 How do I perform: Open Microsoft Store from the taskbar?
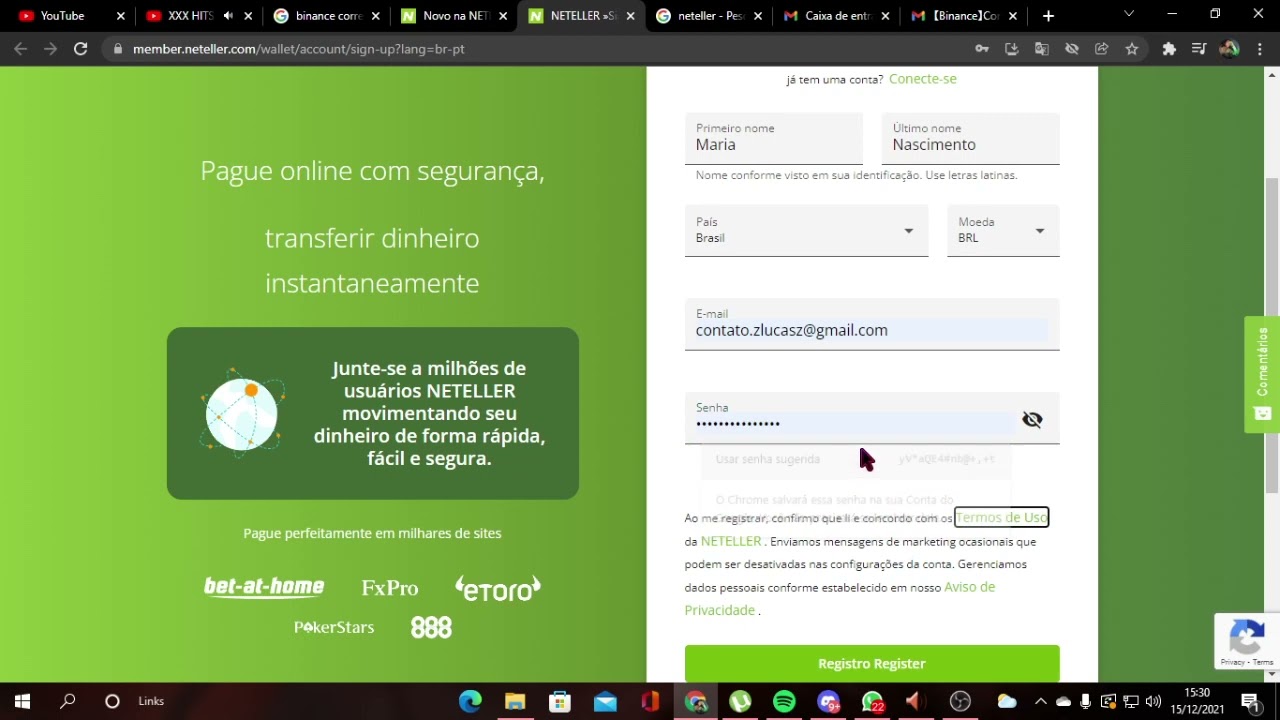click(560, 701)
